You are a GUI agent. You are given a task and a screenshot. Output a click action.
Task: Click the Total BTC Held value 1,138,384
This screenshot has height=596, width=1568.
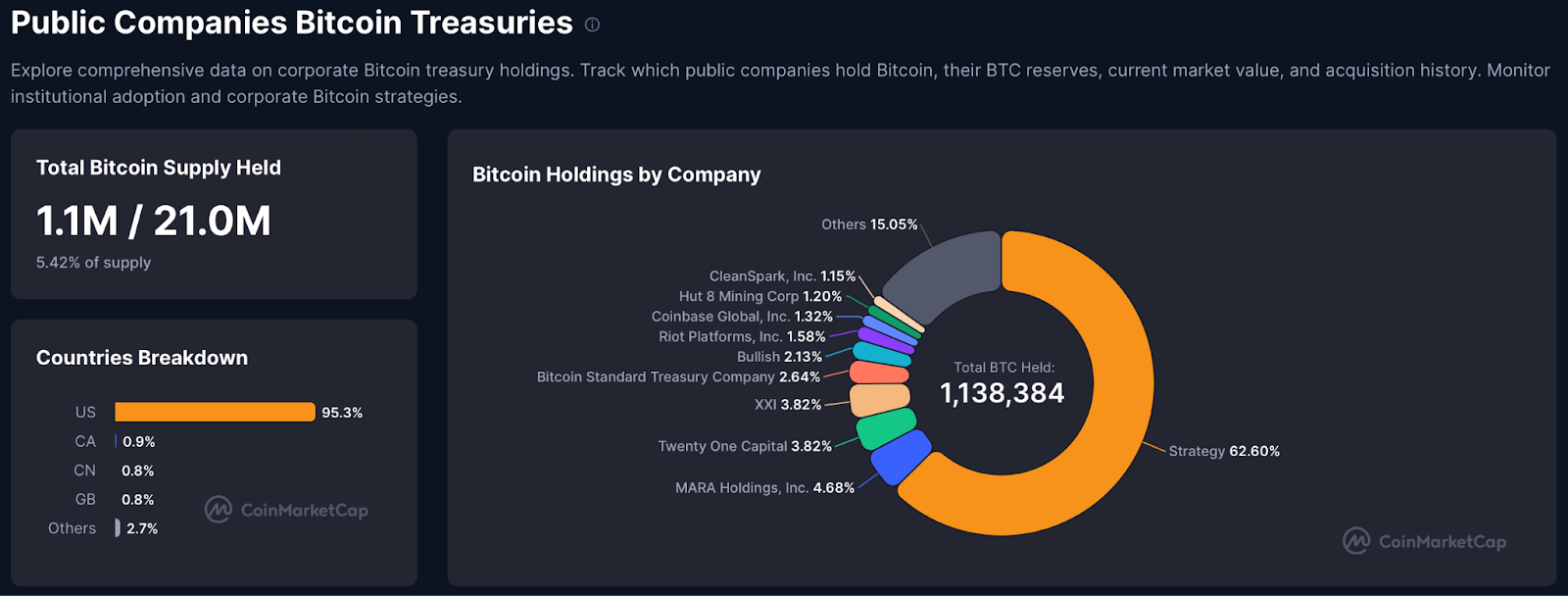pos(1002,393)
